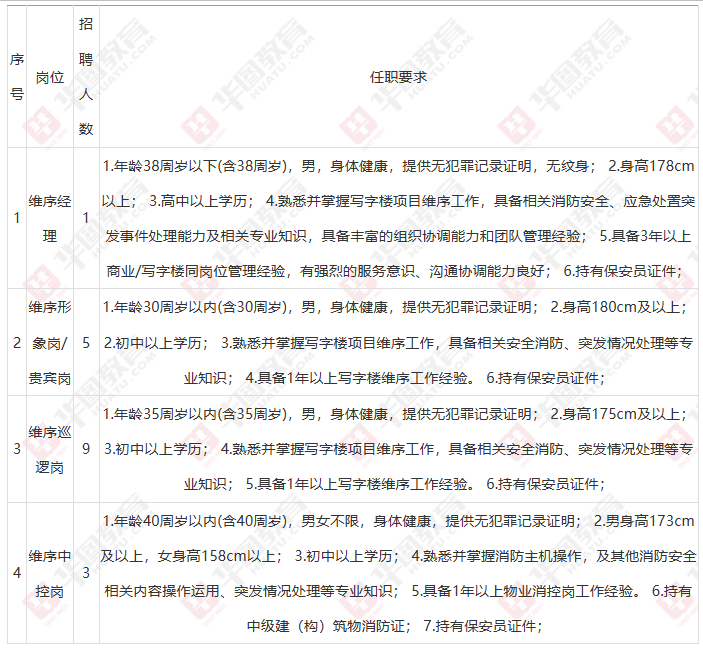Click serial number 2 in 维序形象岗 row
Viewport: 703px width, 648px height.
pyautogui.click(x=17, y=343)
